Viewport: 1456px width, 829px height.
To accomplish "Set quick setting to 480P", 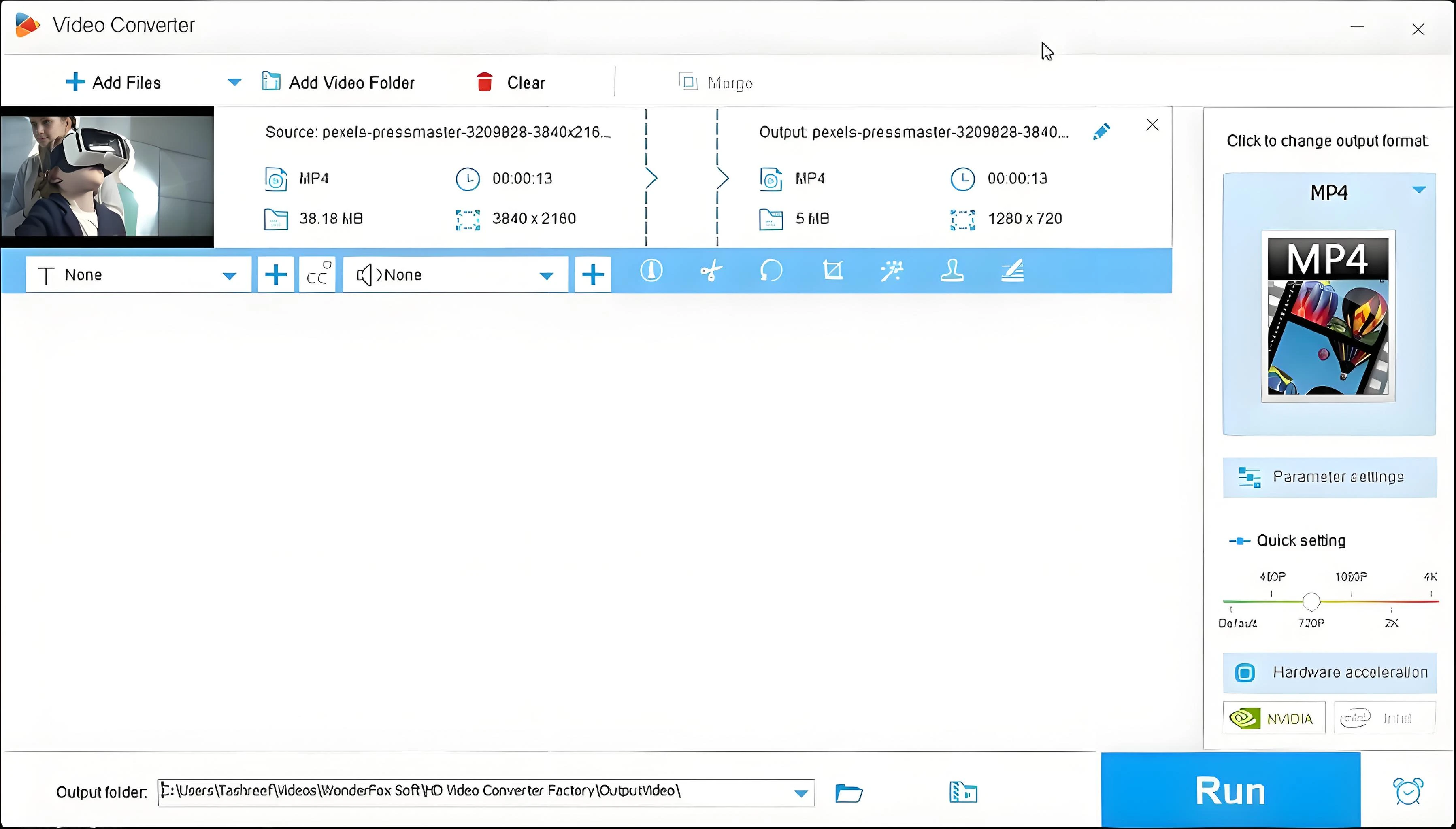I will point(1273,577).
